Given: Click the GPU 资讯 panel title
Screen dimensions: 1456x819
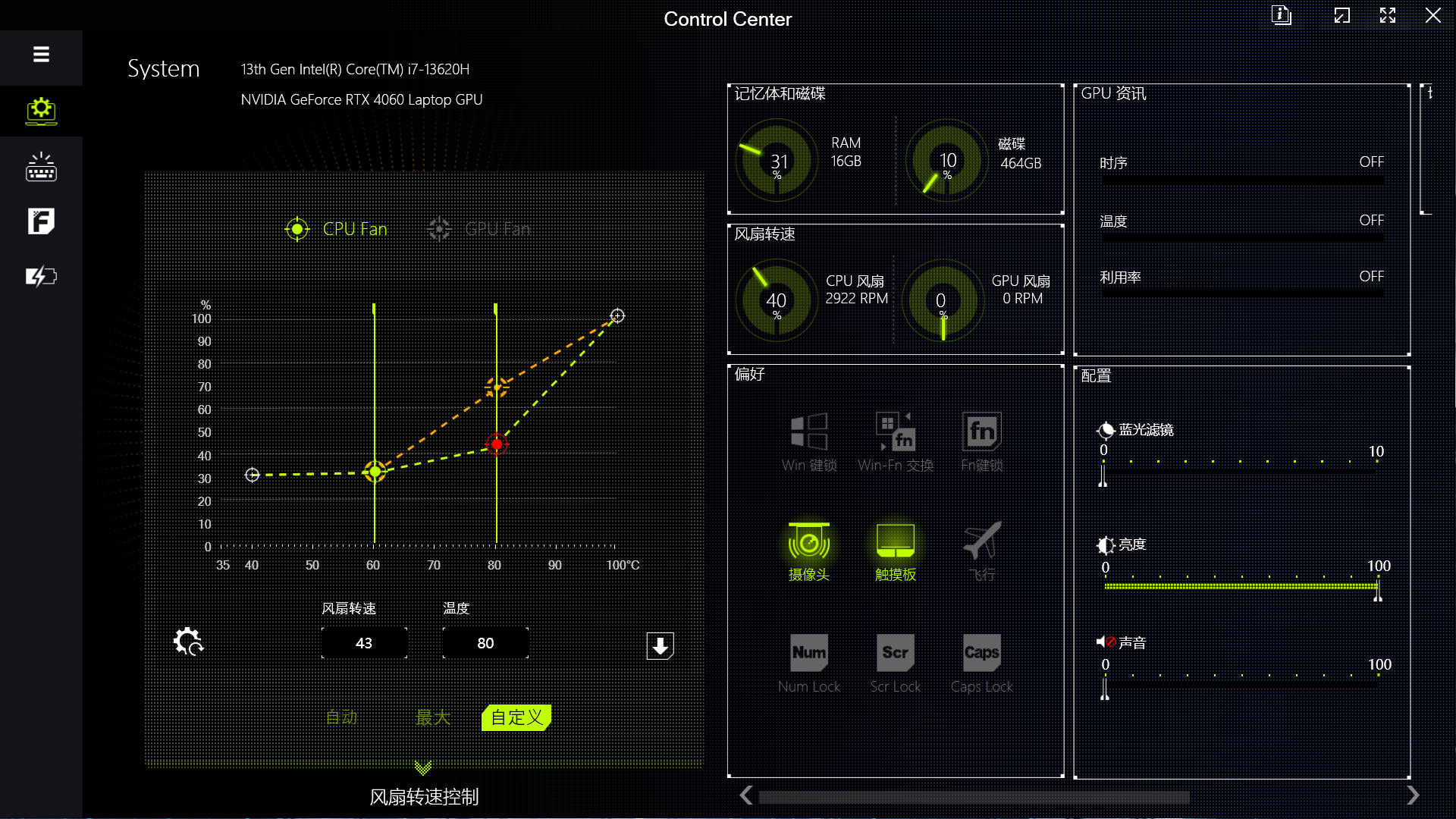Looking at the screenshot, I should click(1113, 93).
